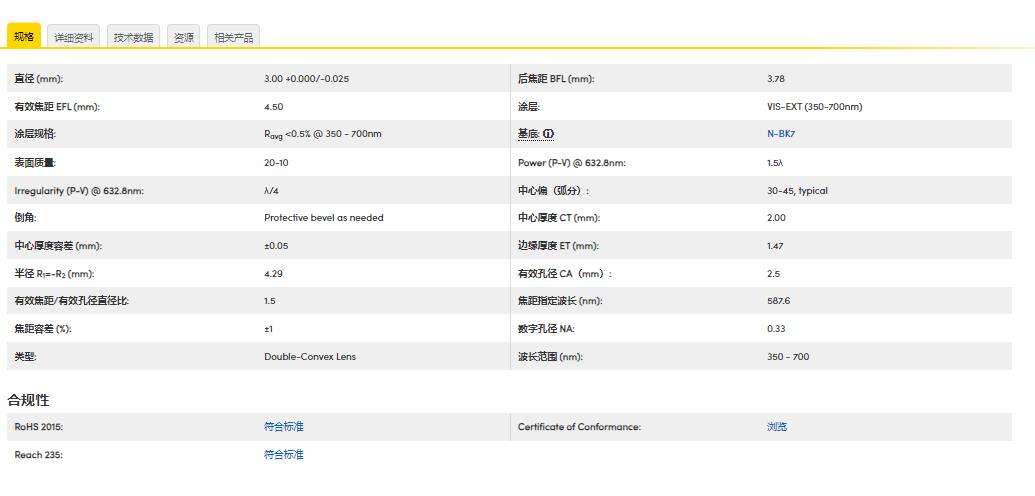This screenshot has height=496, width=1035.
Task: Click the info icon beside 基底
Action: (549, 134)
